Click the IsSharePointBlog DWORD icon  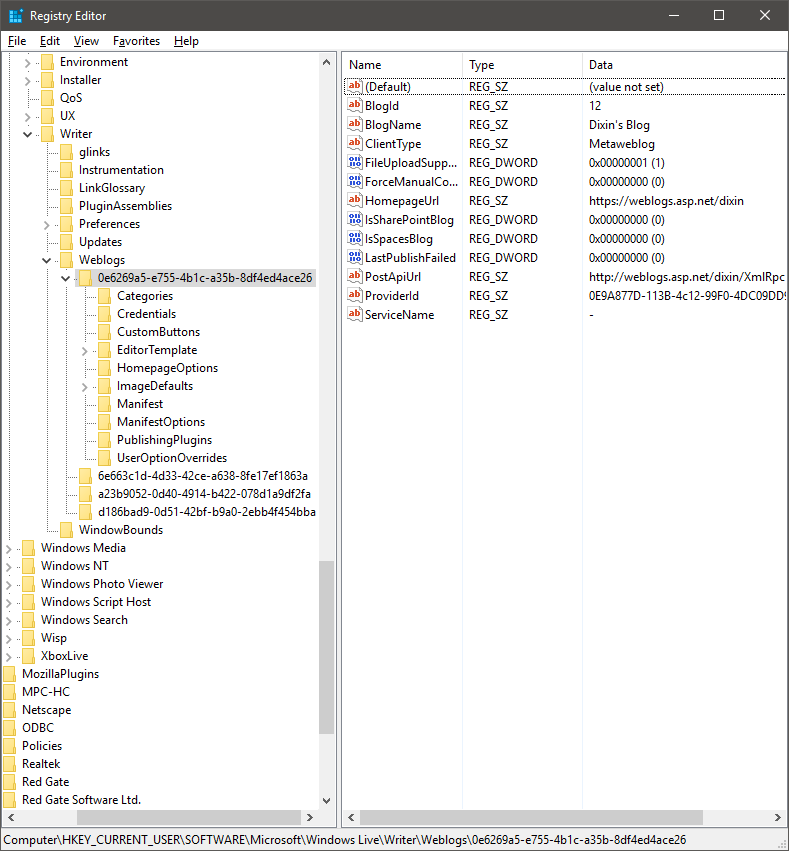click(x=354, y=219)
